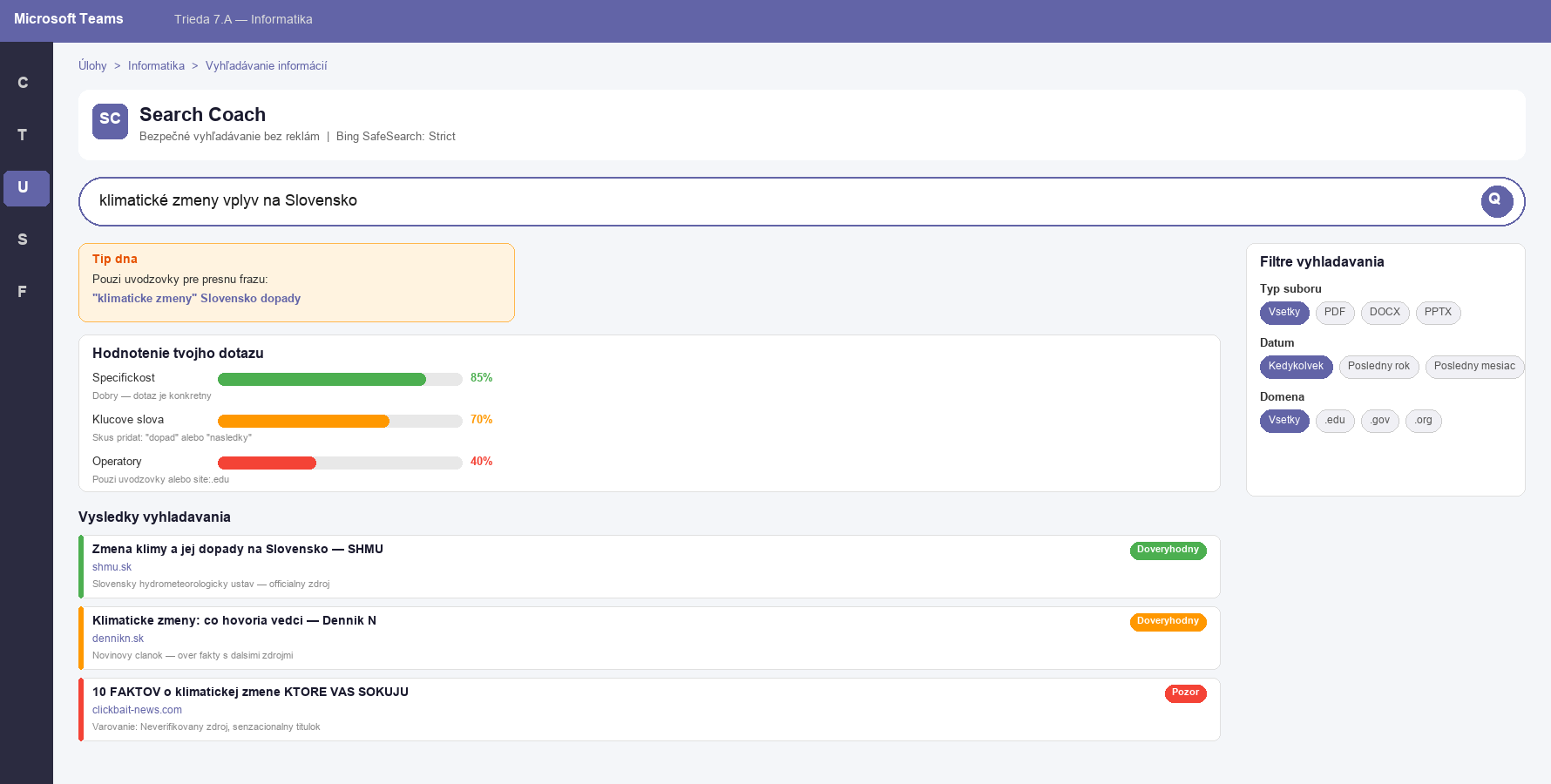Open the shmu.sk result link

[112, 567]
